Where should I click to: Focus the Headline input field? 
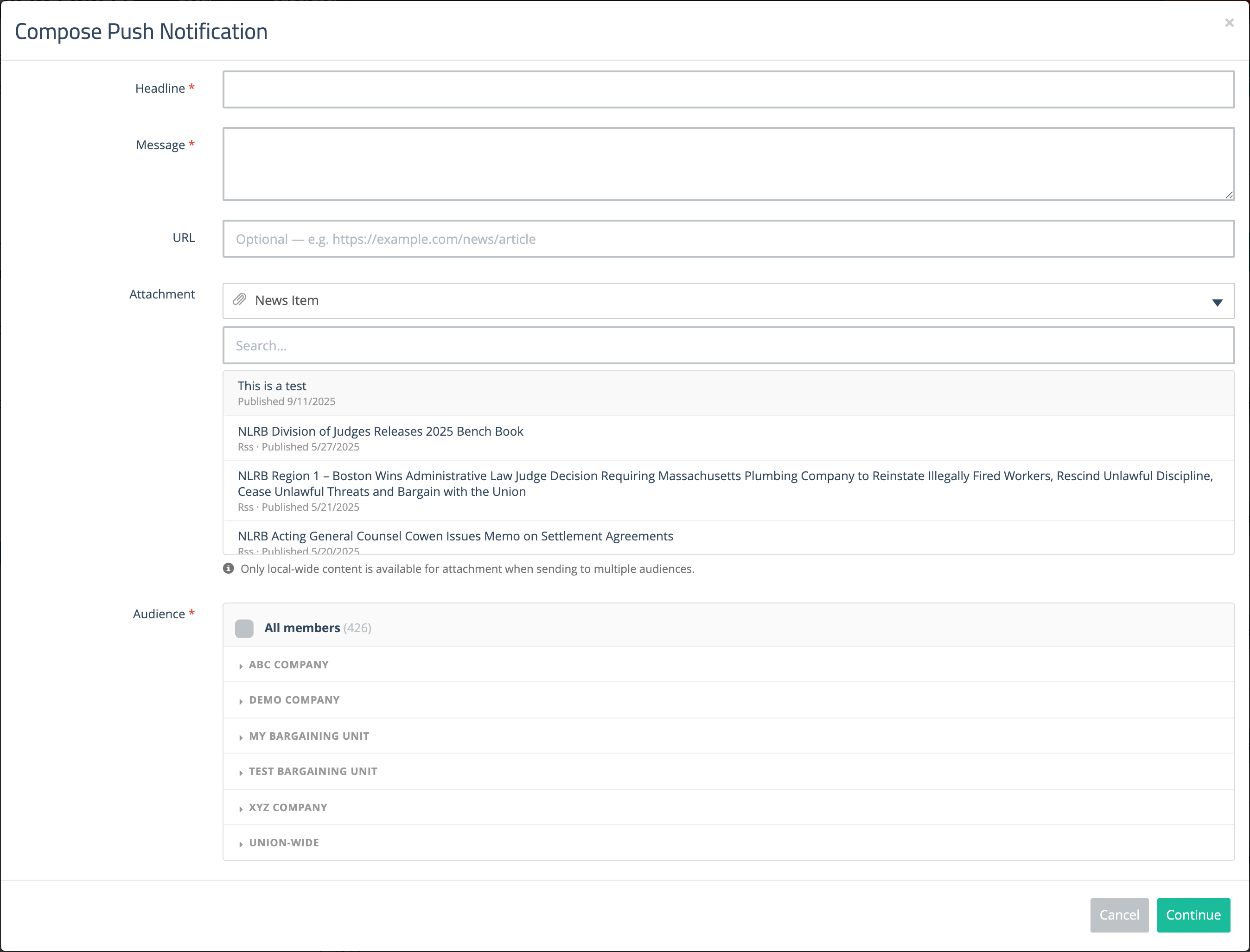[728, 89]
